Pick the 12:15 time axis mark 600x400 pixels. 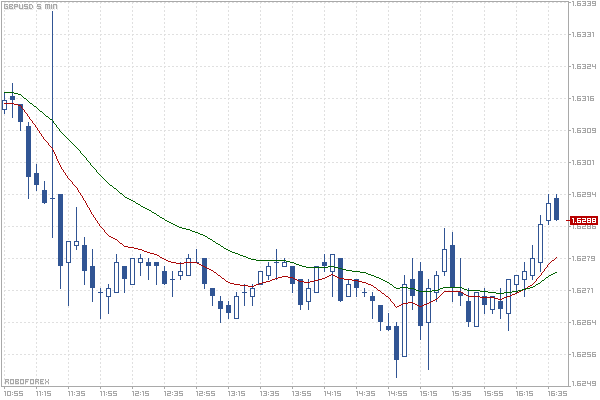pyautogui.click(x=140, y=393)
